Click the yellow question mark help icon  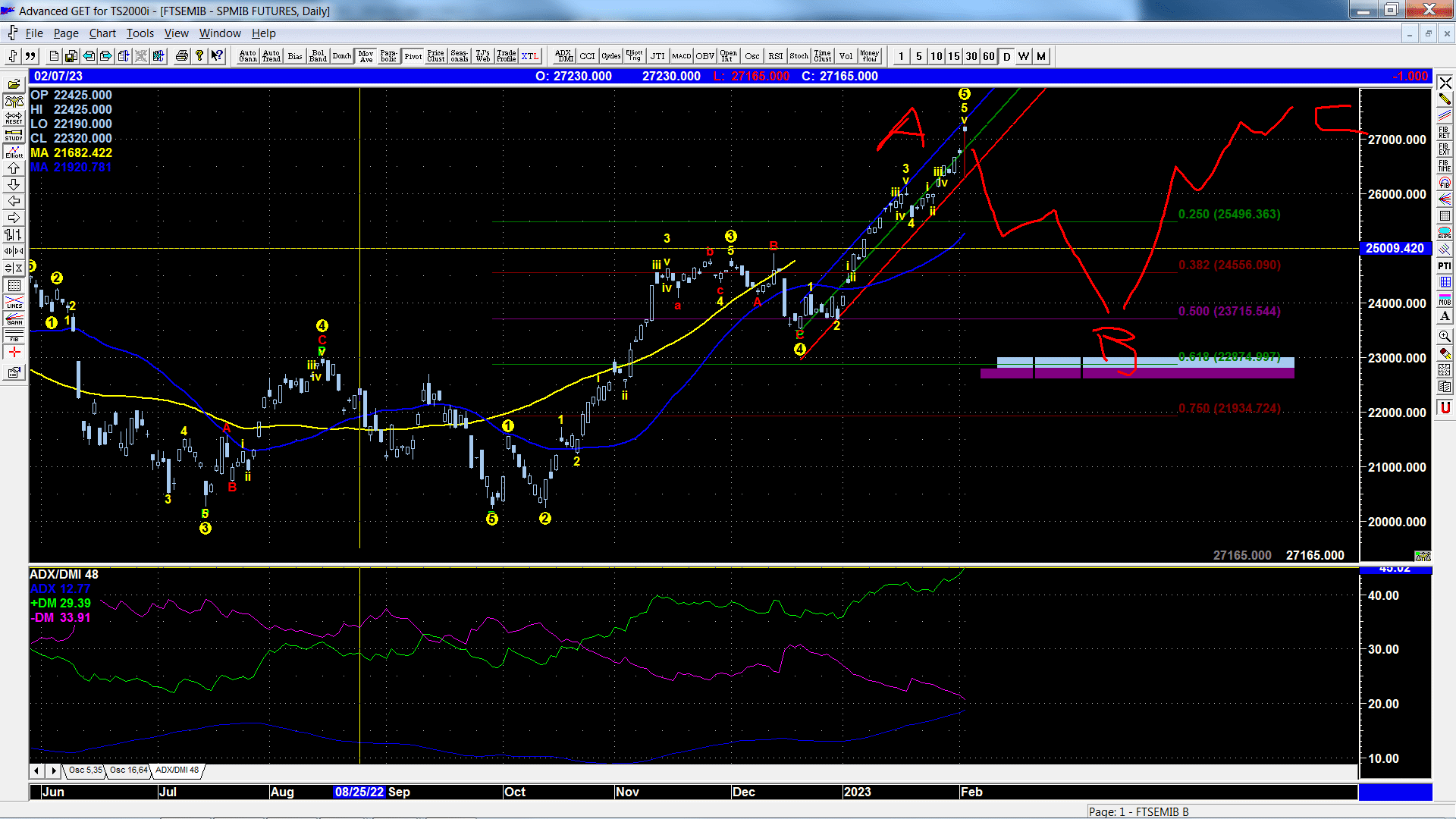click(199, 56)
